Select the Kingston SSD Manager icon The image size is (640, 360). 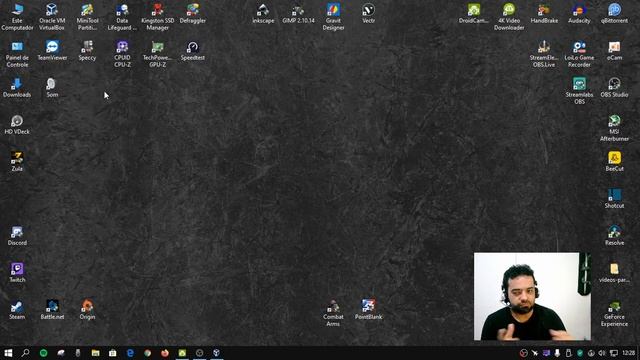coord(158,17)
